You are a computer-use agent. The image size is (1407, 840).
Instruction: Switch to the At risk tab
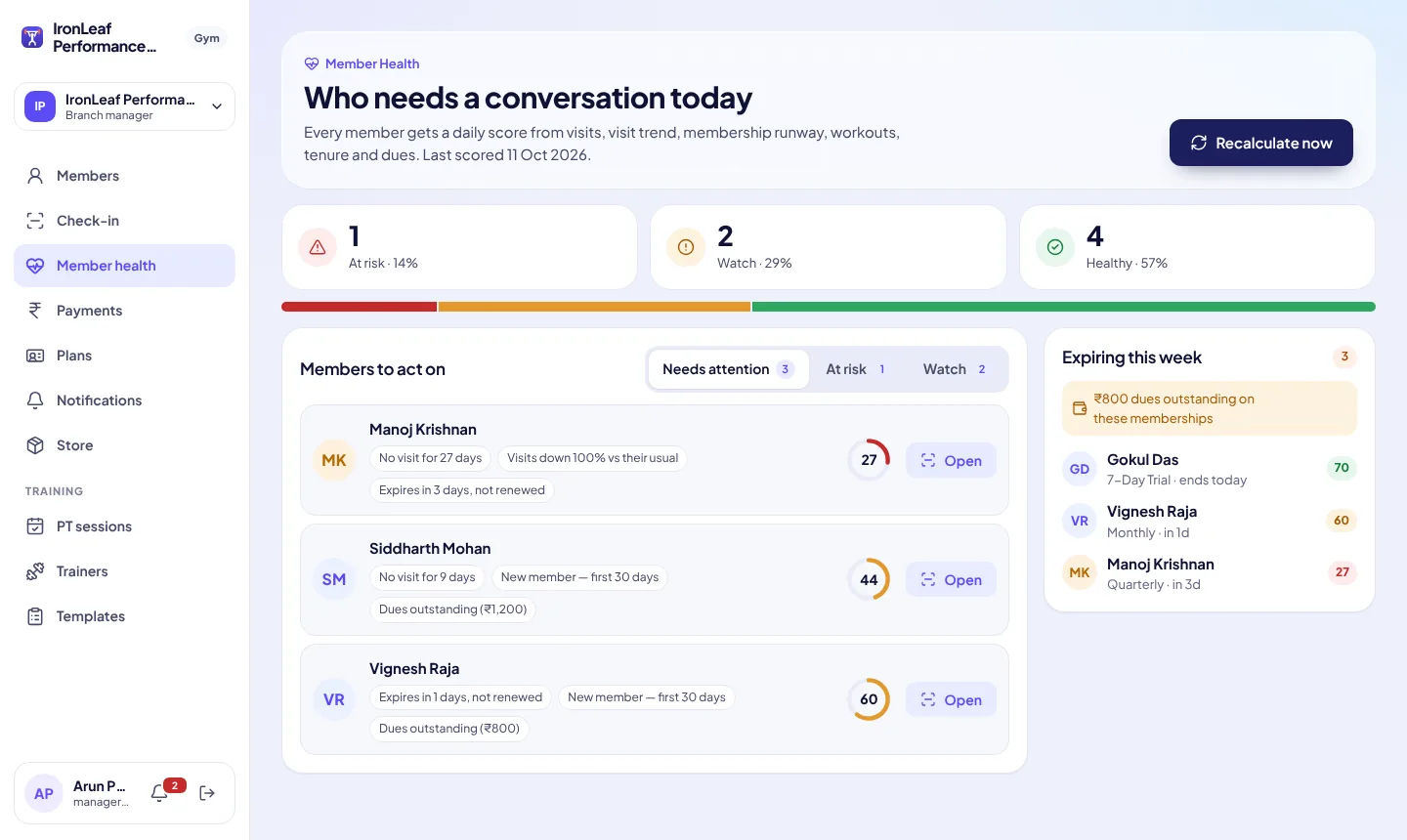point(856,369)
